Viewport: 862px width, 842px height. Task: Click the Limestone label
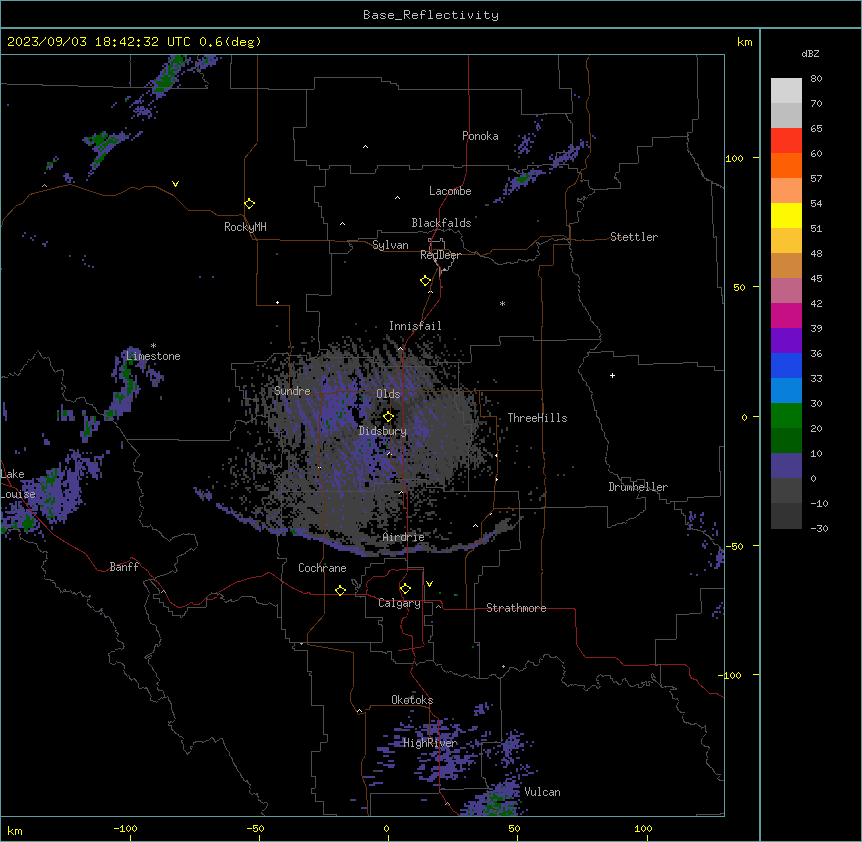(x=153, y=356)
